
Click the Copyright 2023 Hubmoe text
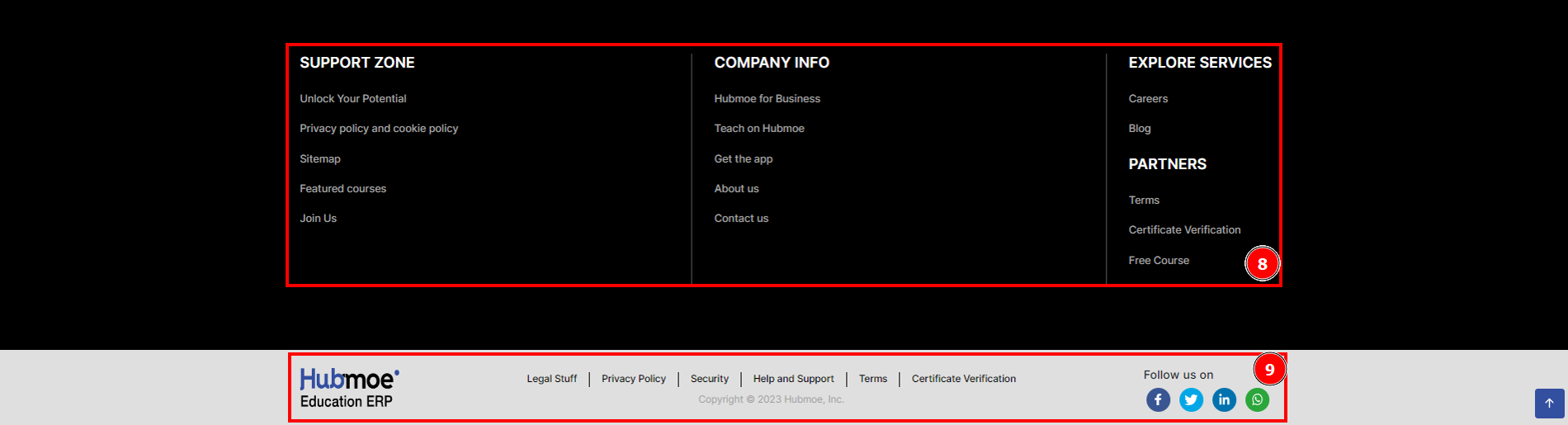pos(771,399)
